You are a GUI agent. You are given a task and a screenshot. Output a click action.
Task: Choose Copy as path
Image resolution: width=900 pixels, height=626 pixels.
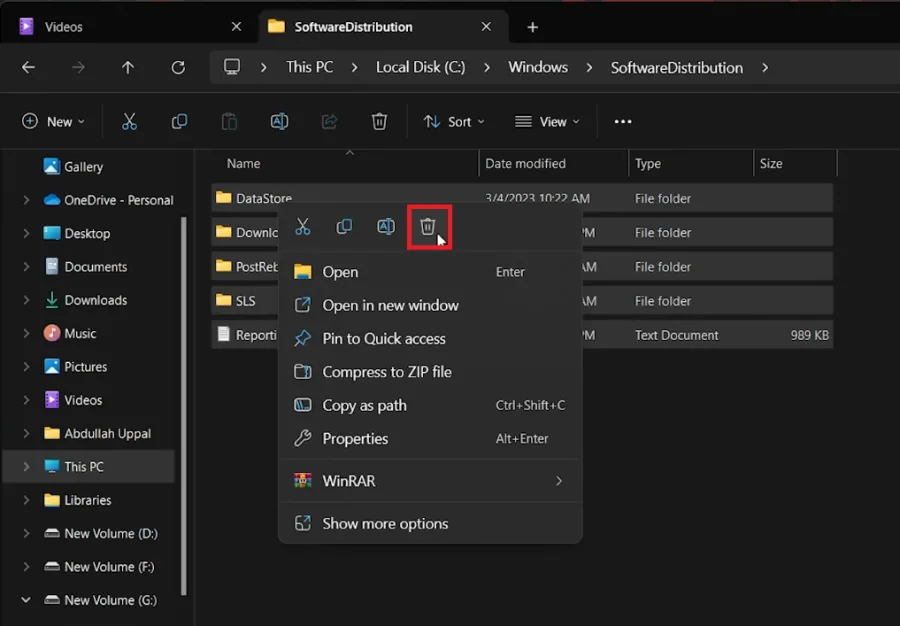pos(430,405)
